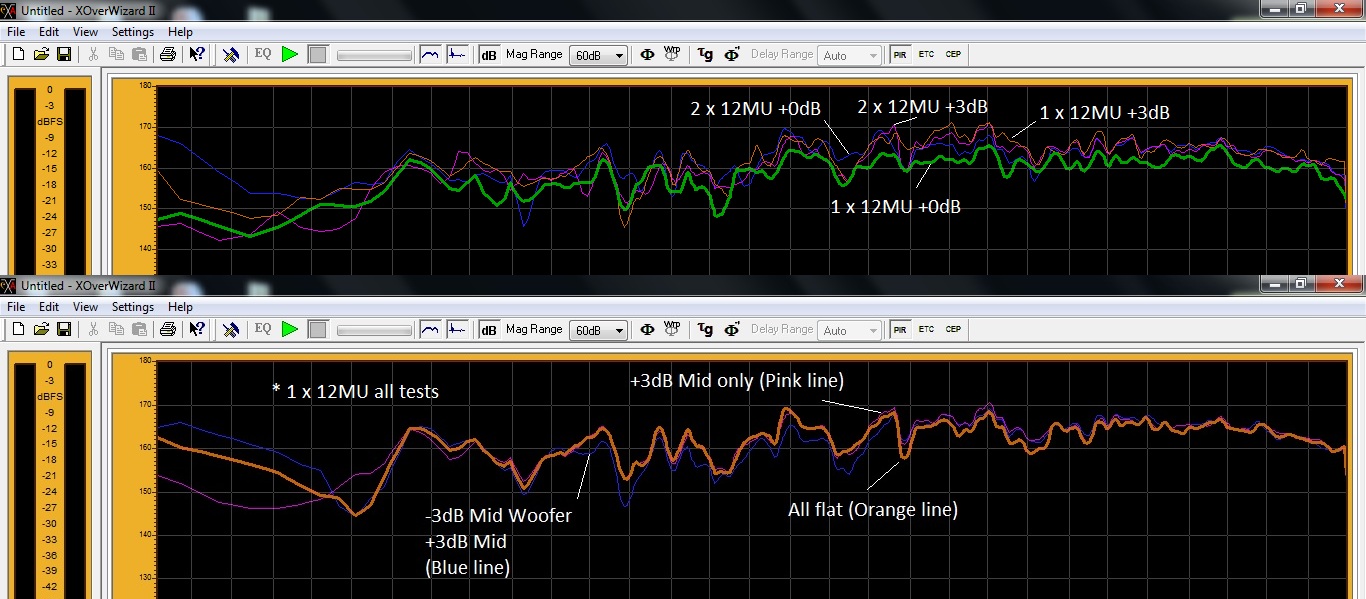Click the level slider bar, upper window
This screenshot has width=1366, height=599.
pyautogui.click(x=374, y=54)
